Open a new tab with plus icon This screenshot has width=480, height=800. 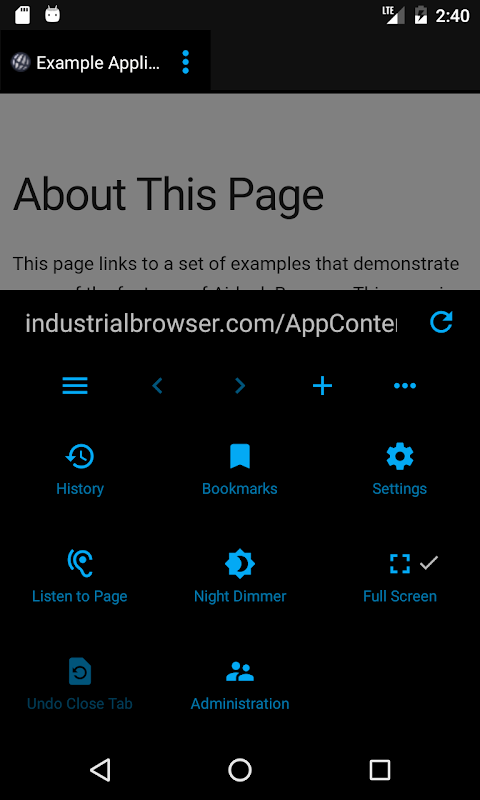tap(322, 386)
